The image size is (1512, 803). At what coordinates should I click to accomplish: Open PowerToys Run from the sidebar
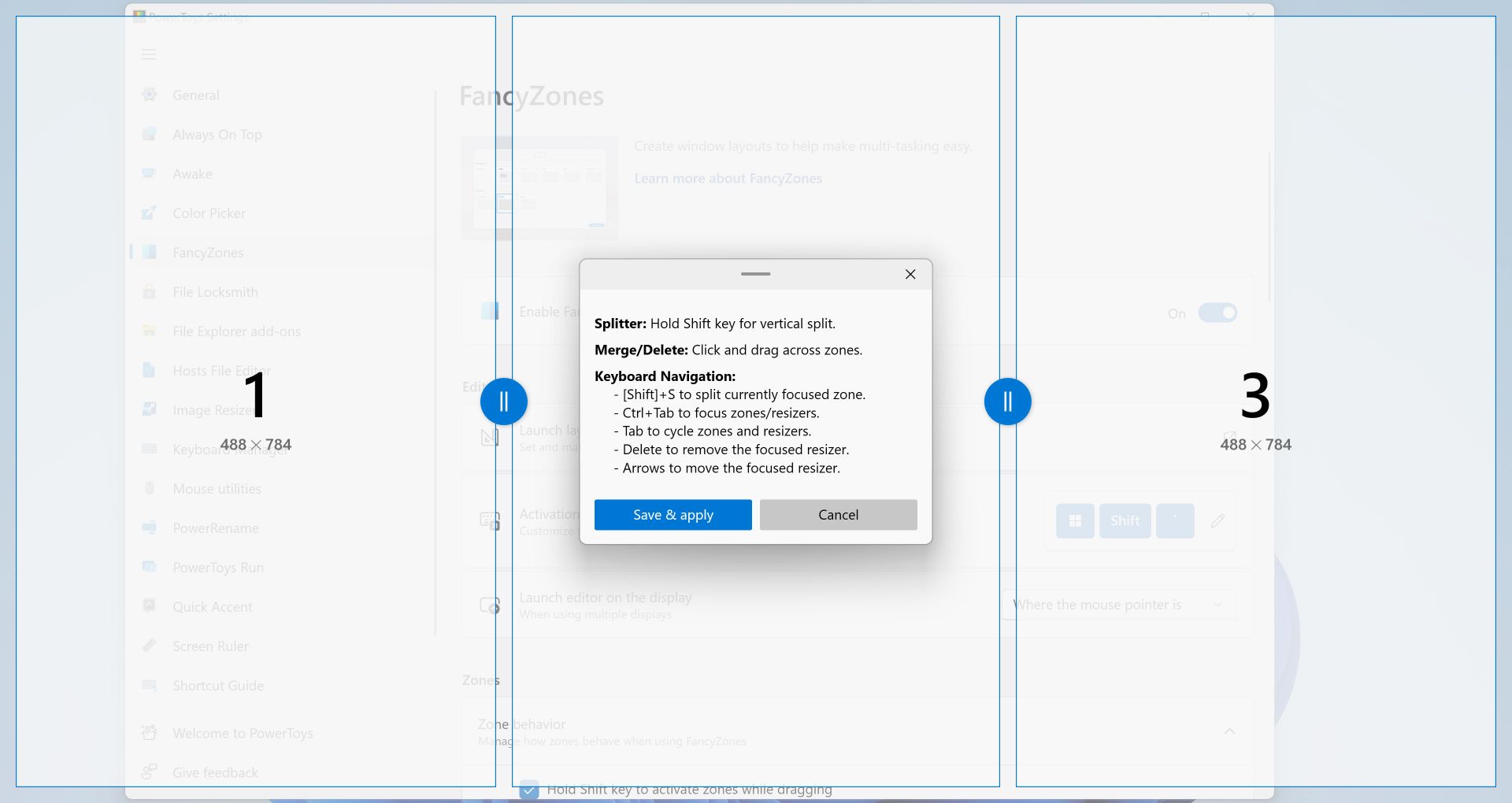[x=218, y=568]
